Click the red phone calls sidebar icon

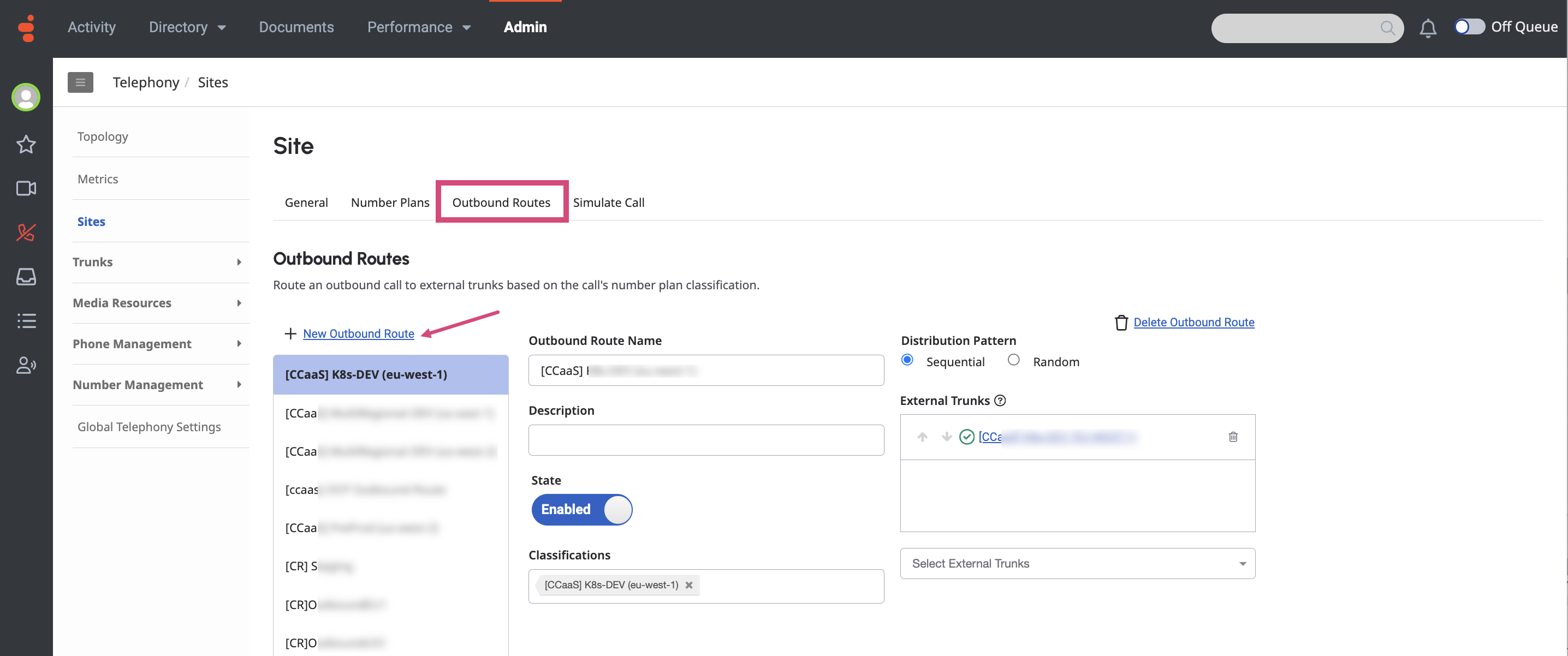26,232
